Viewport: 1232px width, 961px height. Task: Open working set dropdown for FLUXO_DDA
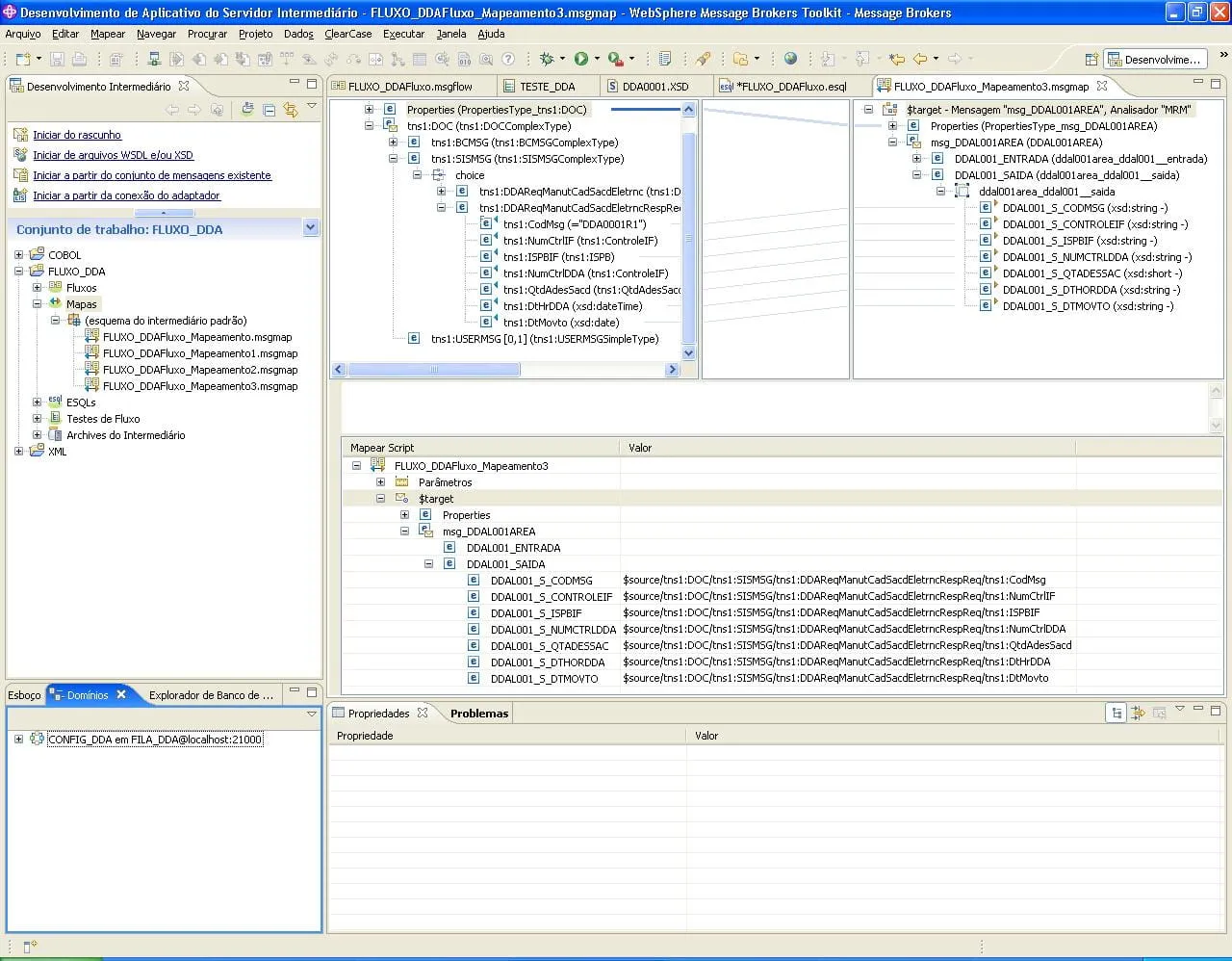point(310,228)
